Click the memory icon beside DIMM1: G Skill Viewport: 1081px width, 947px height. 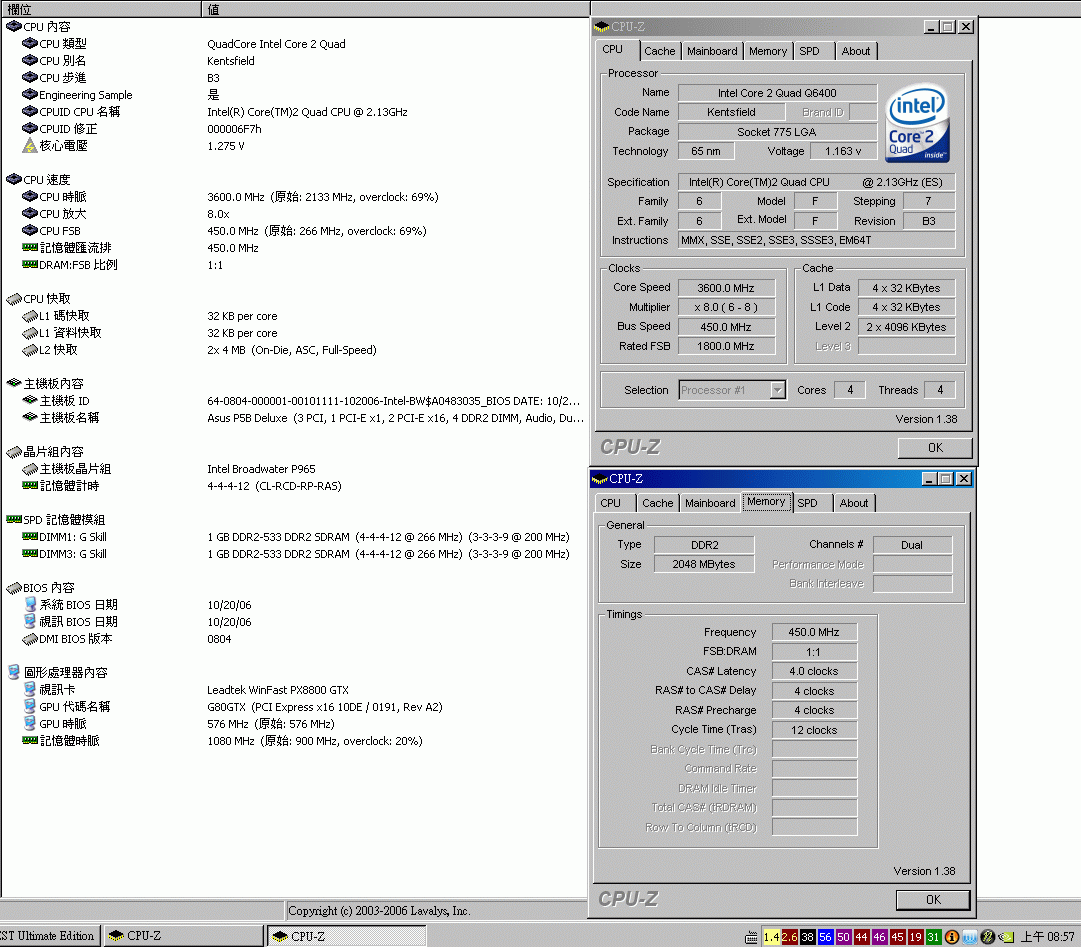click(x=30, y=536)
